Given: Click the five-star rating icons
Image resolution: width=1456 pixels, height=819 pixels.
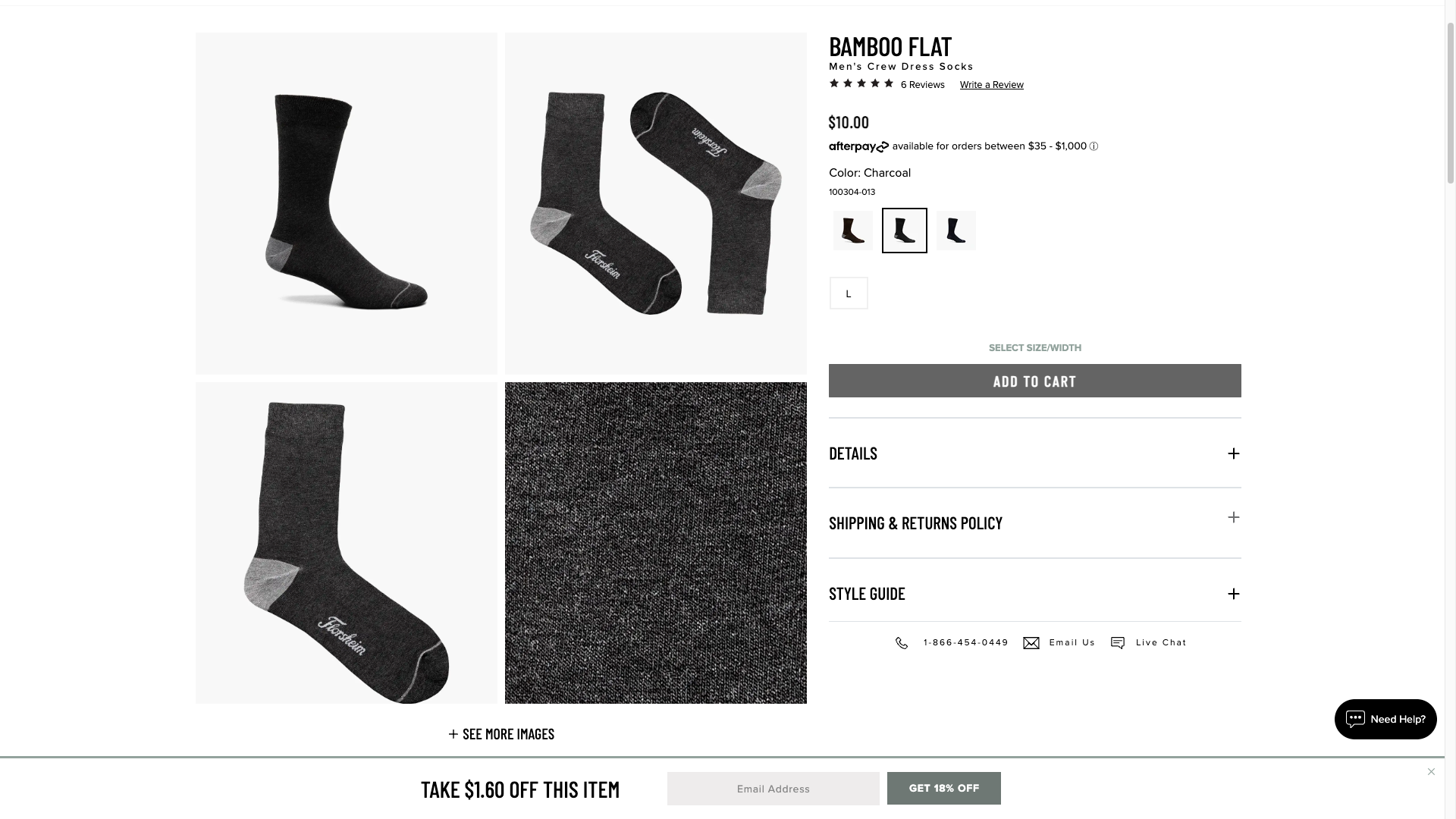Looking at the screenshot, I should [x=861, y=83].
